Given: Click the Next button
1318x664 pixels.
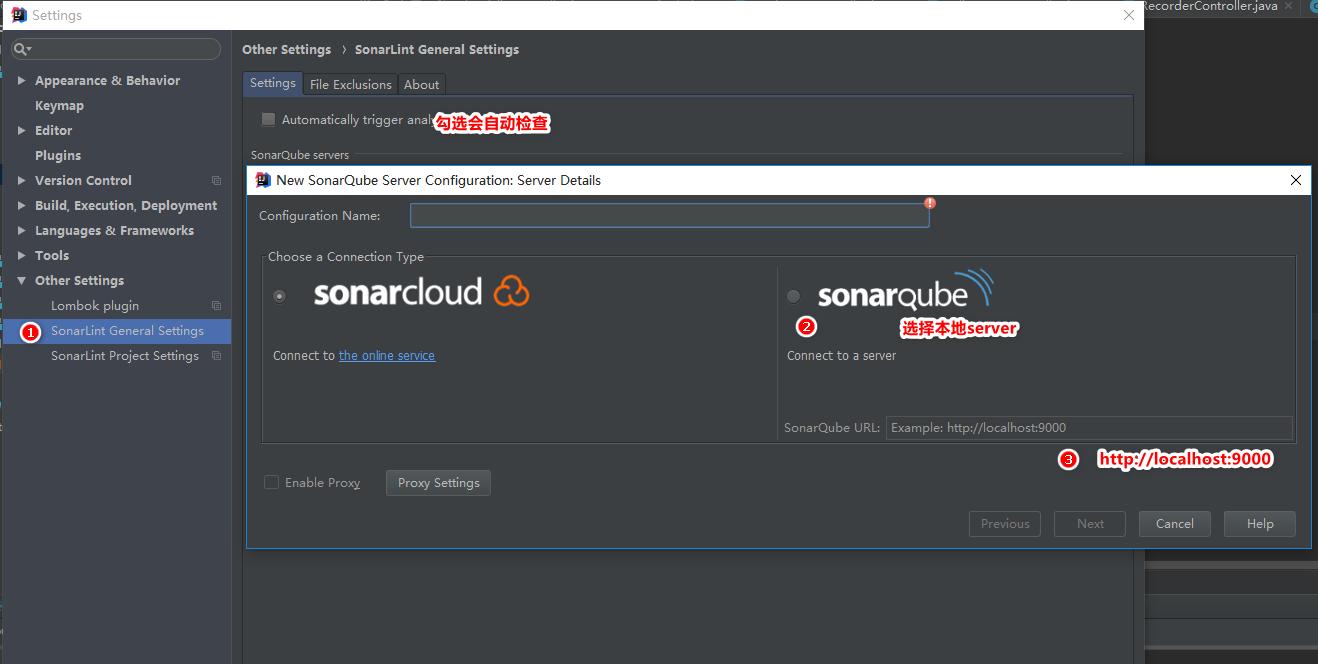Looking at the screenshot, I should point(1090,524).
